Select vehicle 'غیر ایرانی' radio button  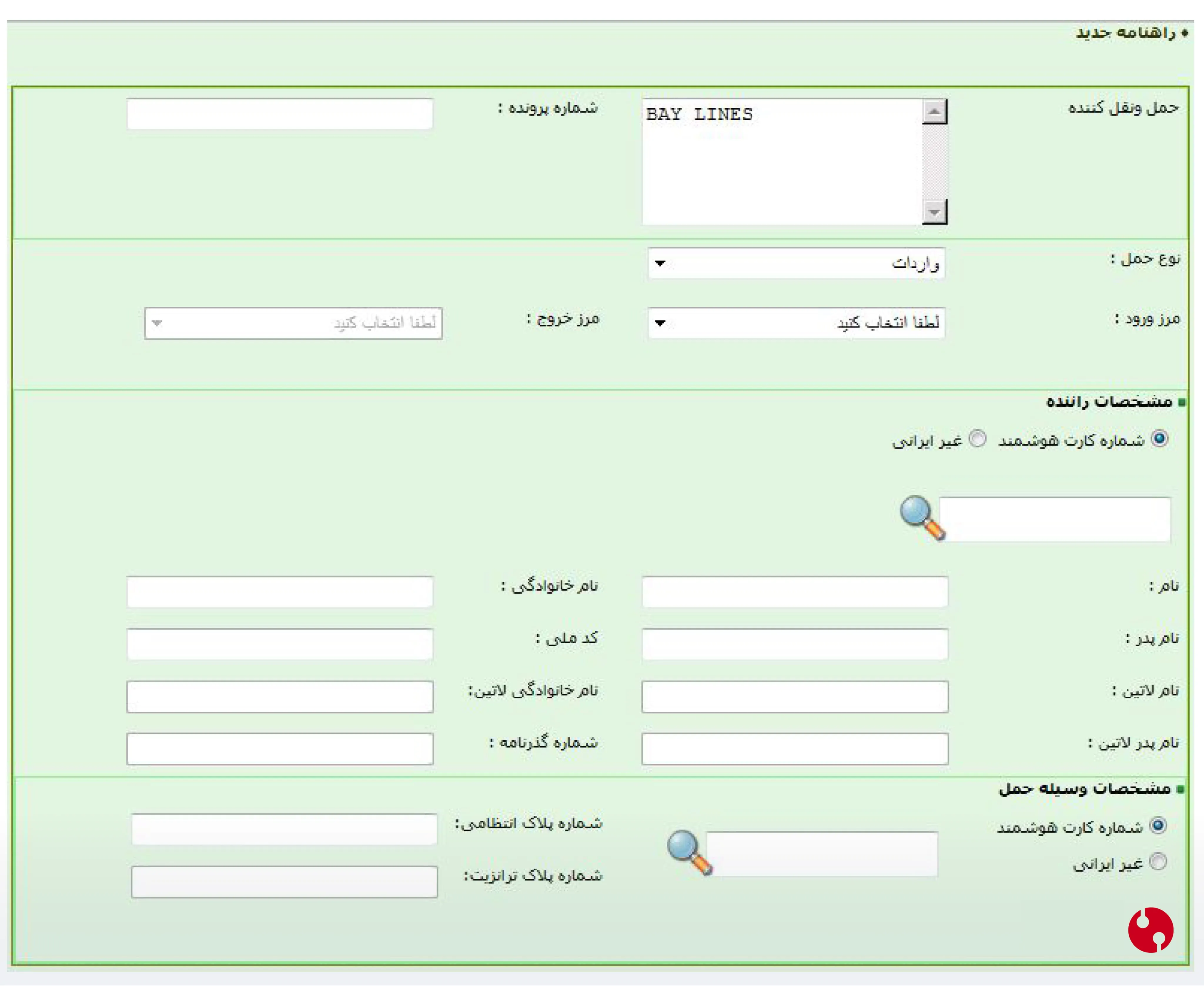(1158, 862)
